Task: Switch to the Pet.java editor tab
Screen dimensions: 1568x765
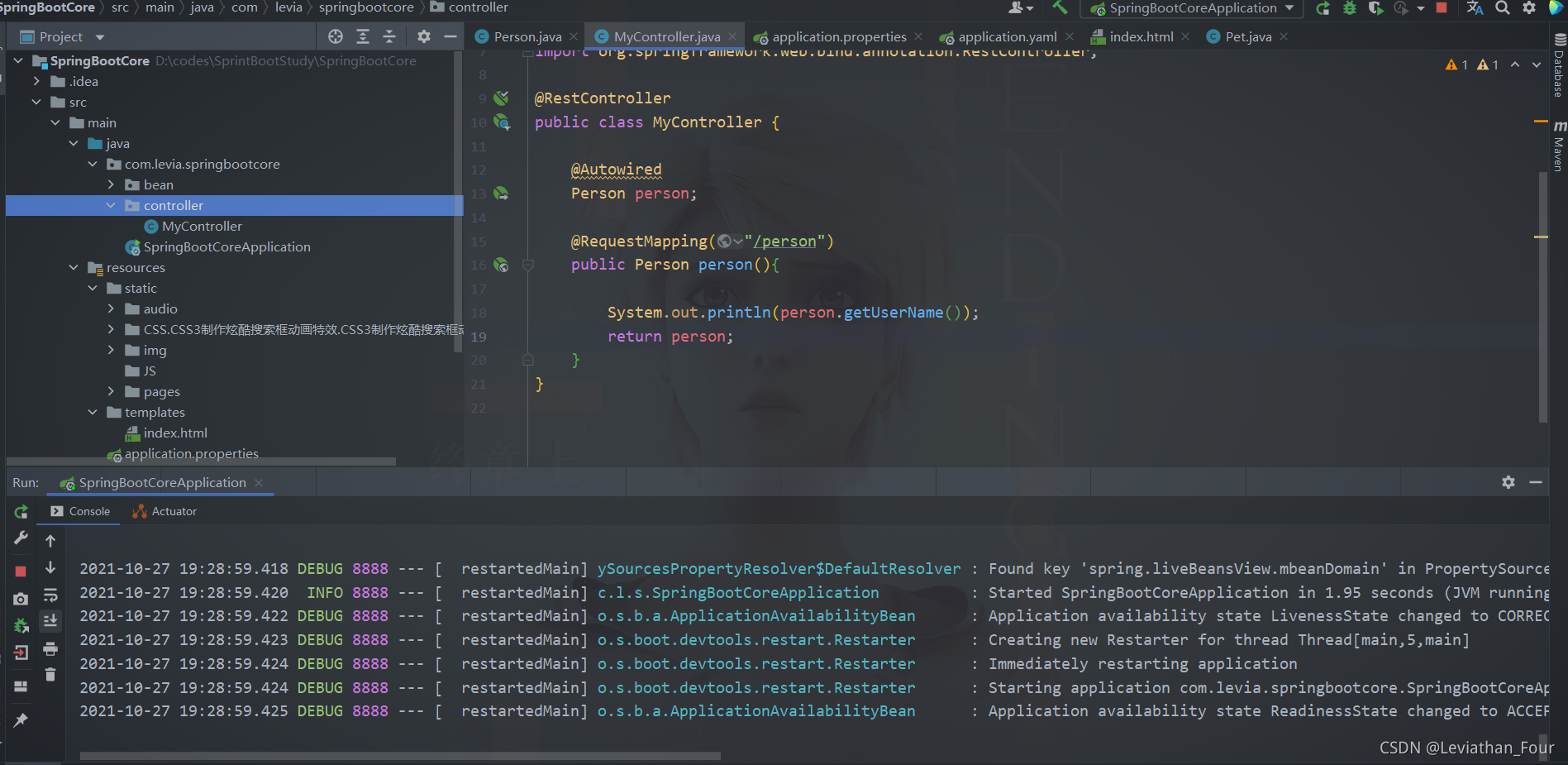Action: 1248,36
